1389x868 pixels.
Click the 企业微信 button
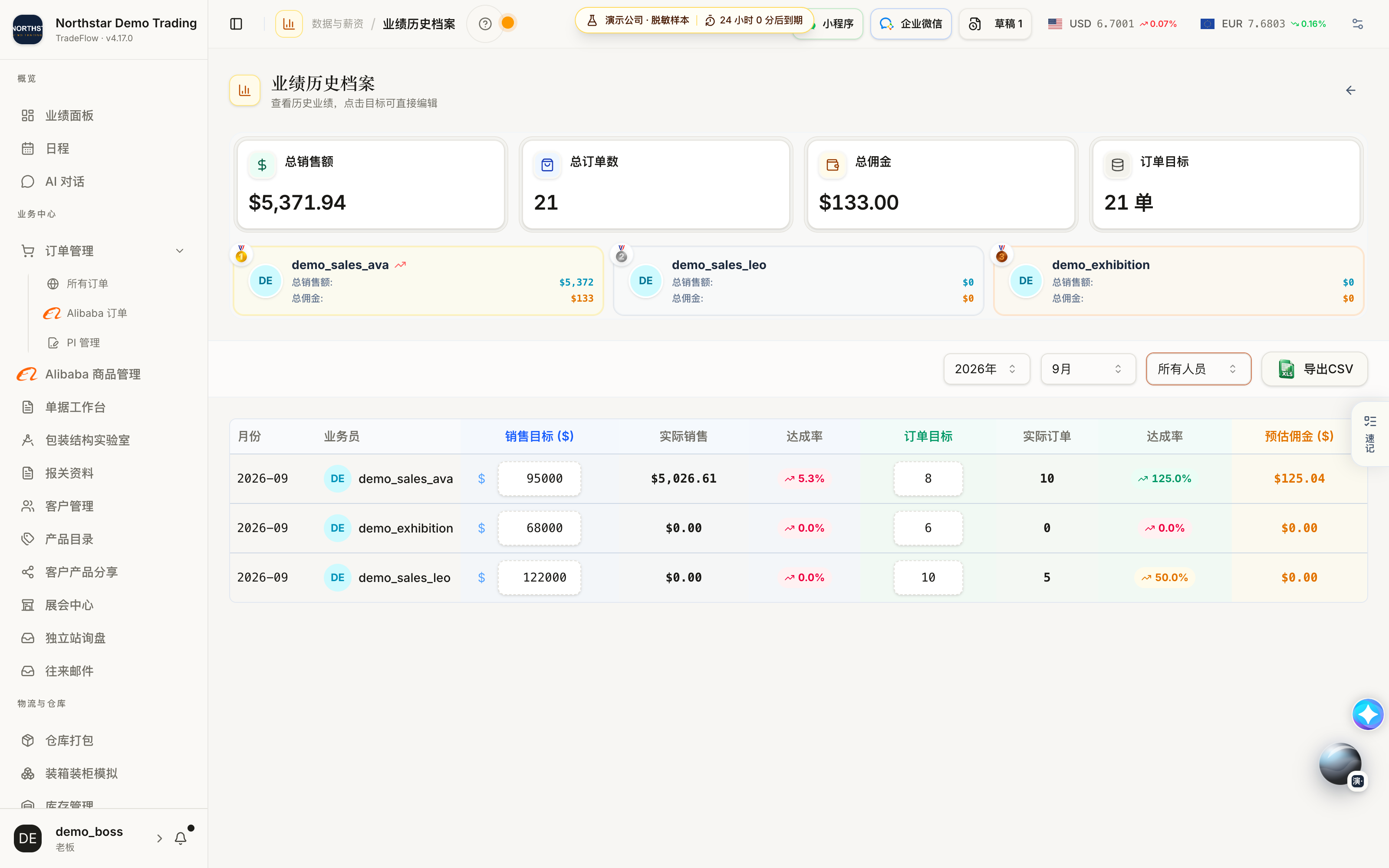click(x=910, y=23)
